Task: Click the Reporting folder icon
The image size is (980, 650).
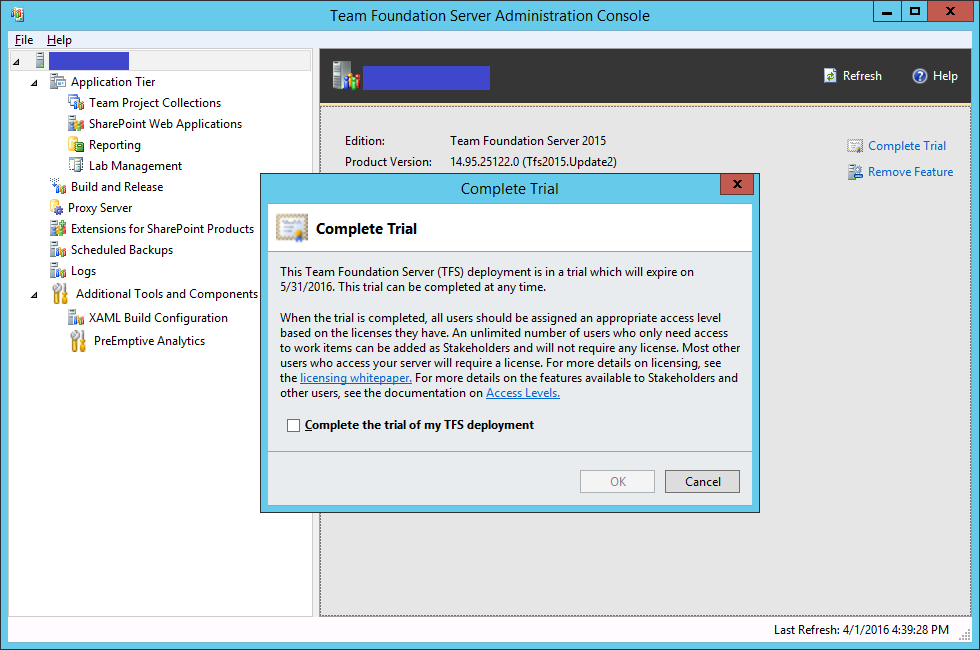Action: (x=76, y=144)
